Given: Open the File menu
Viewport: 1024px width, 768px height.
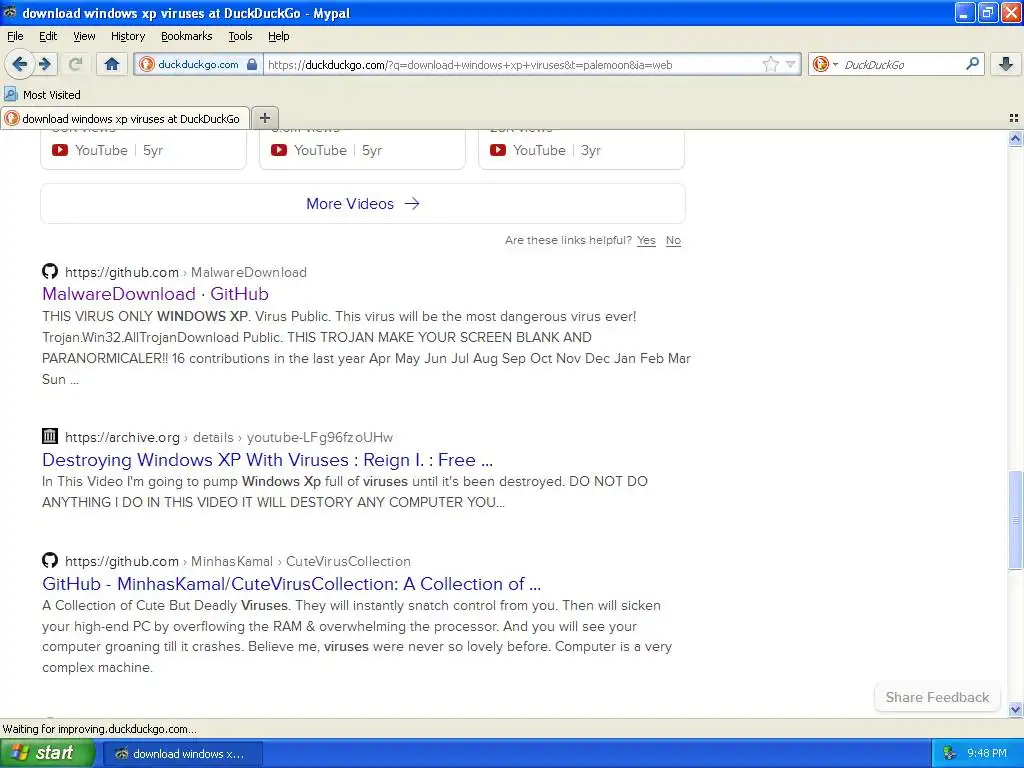Looking at the screenshot, I should pos(15,36).
